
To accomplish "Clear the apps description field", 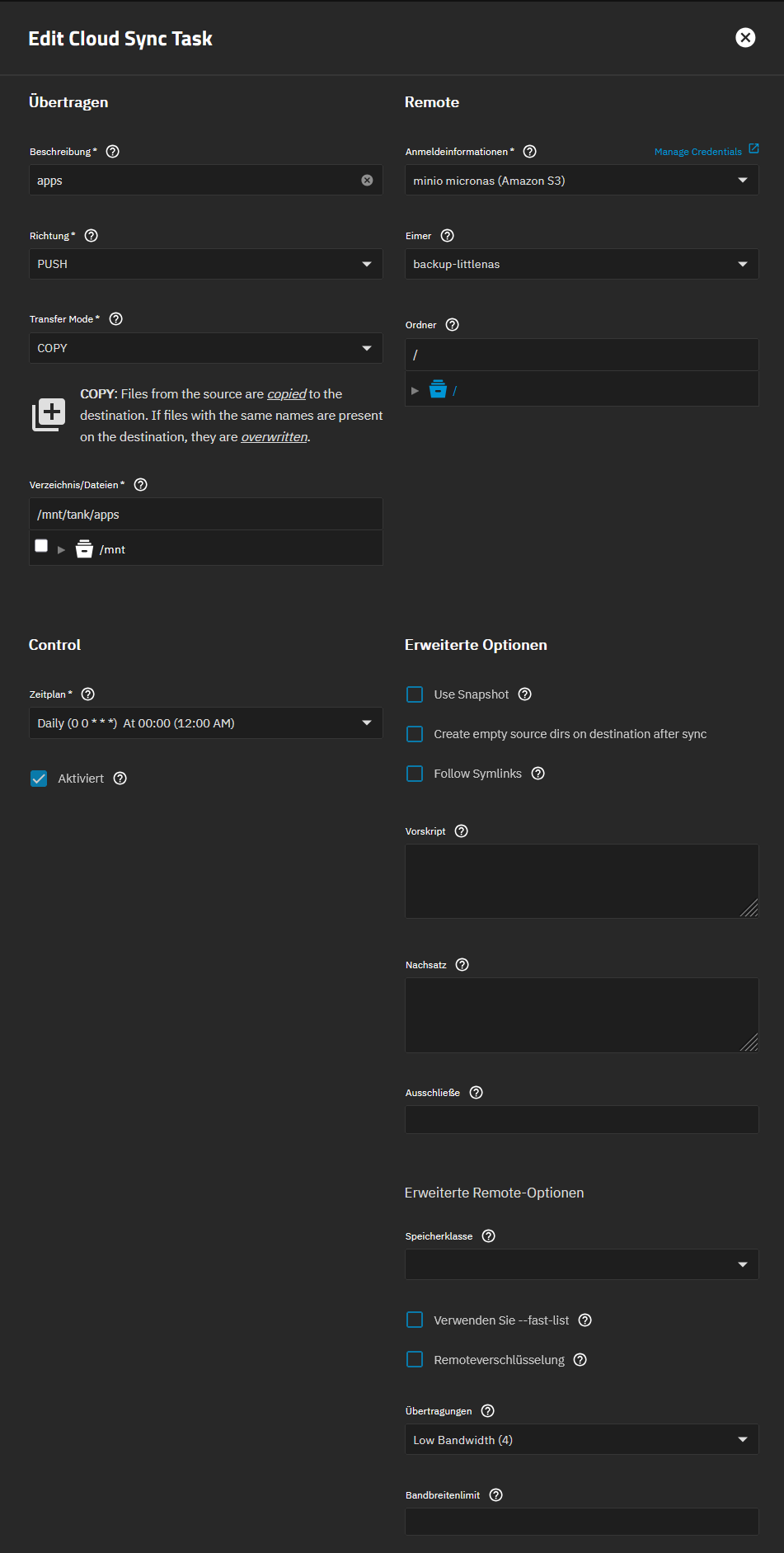I will coord(367,181).
